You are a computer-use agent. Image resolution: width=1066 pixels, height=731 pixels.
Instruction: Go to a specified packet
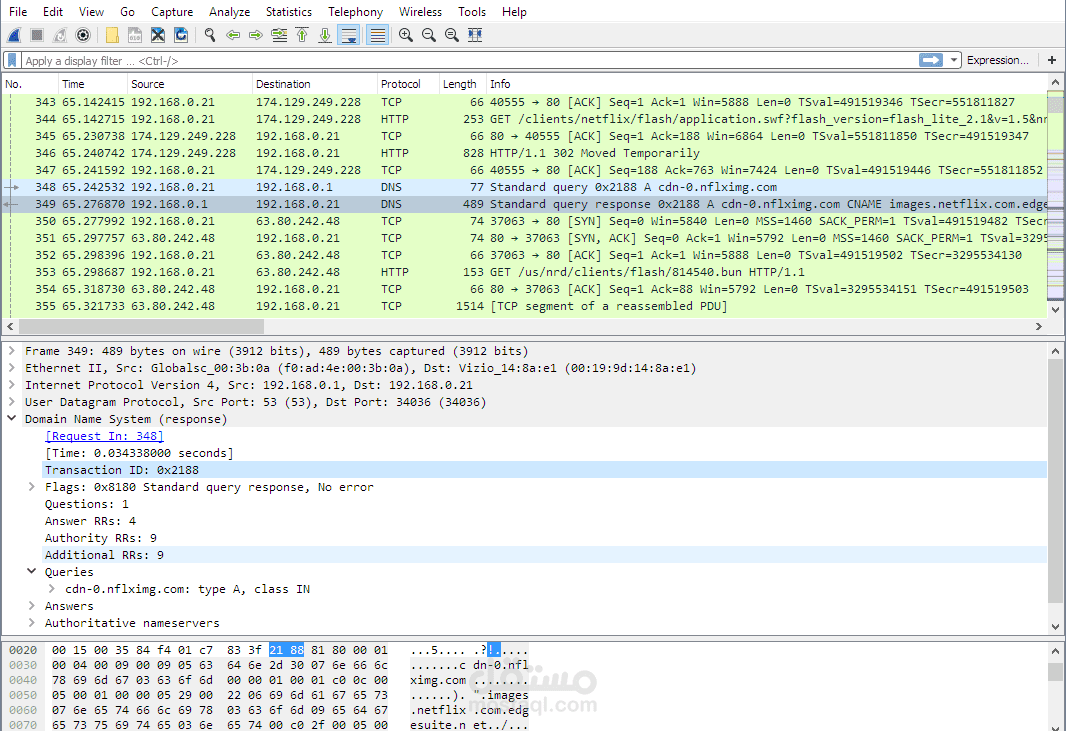279,35
